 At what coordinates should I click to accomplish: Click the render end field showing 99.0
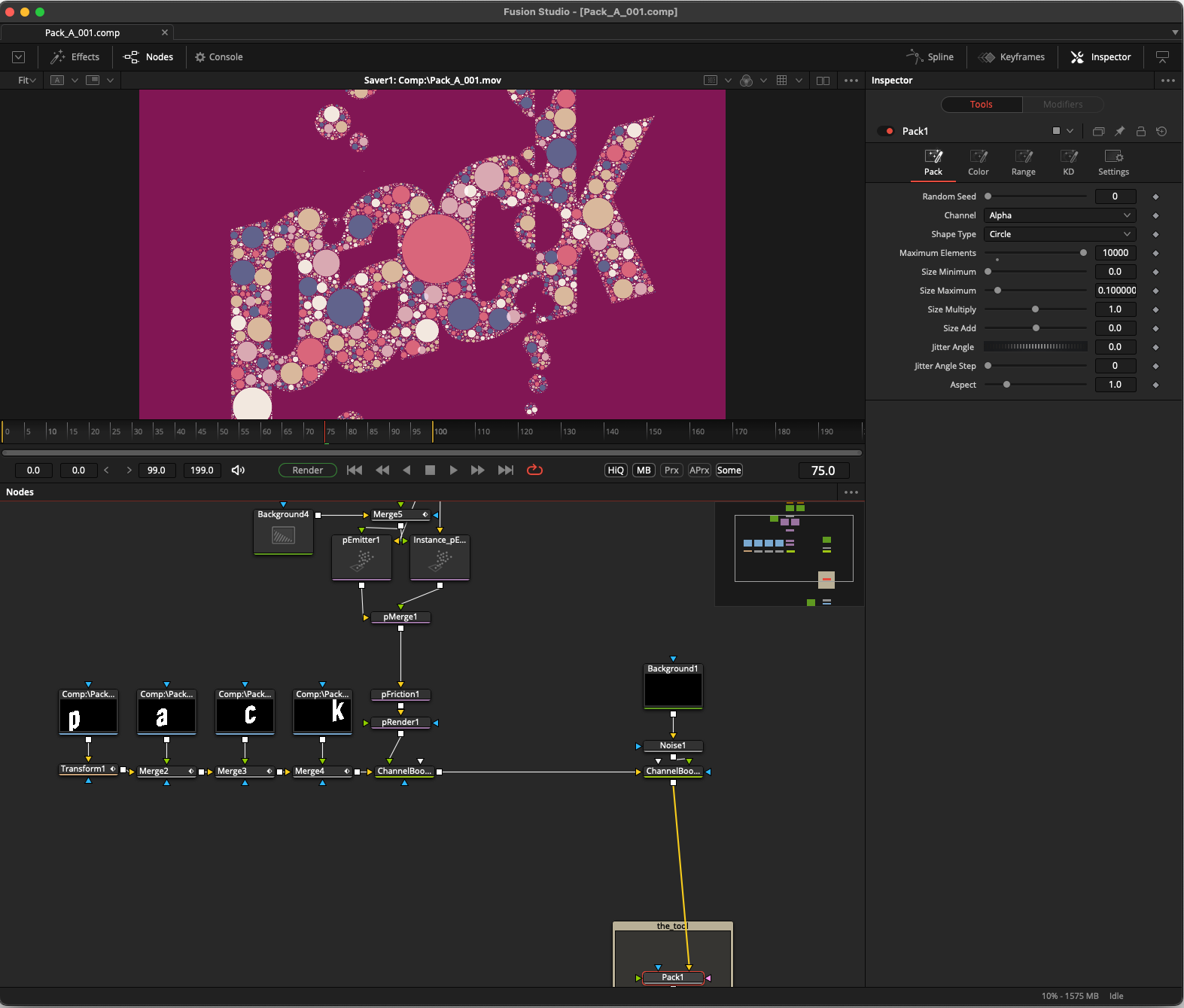point(157,471)
